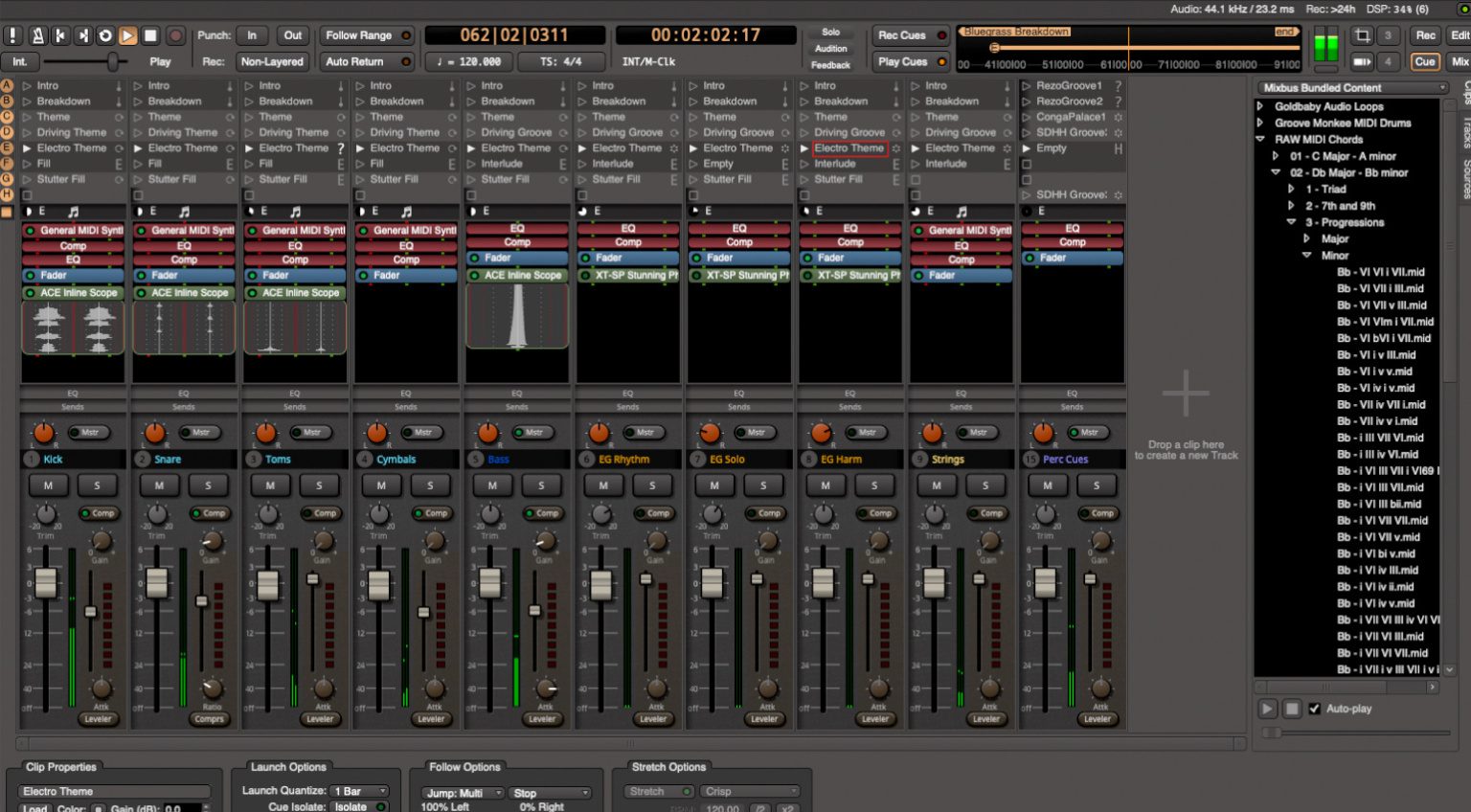Disable the Auto-play checkbox
The height and width of the screenshot is (812, 1471).
click(1315, 709)
